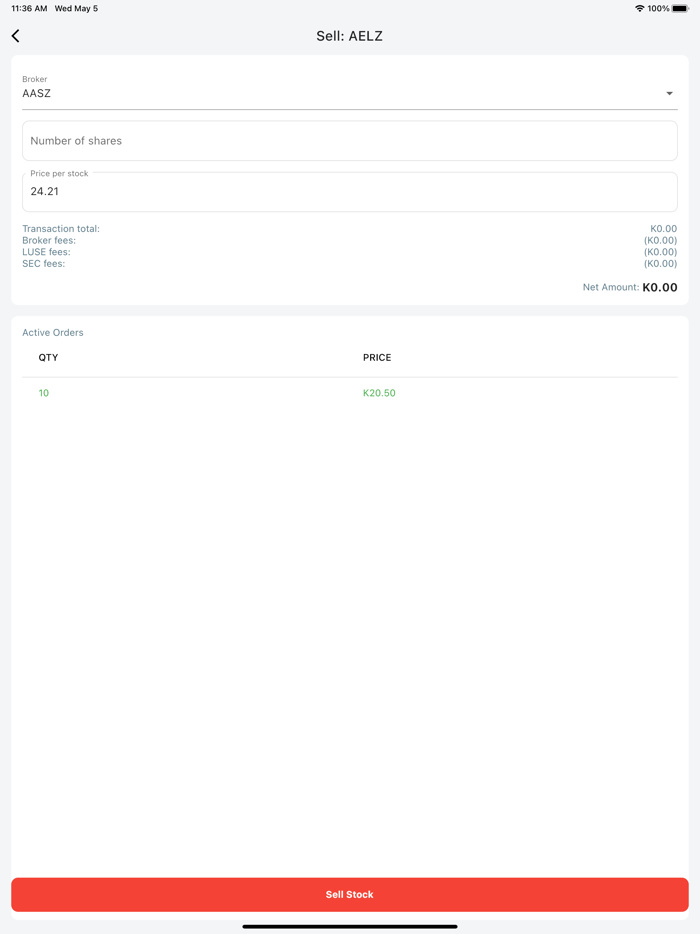Tap the red Sell Stock button
The image size is (700, 934).
(350, 894)
